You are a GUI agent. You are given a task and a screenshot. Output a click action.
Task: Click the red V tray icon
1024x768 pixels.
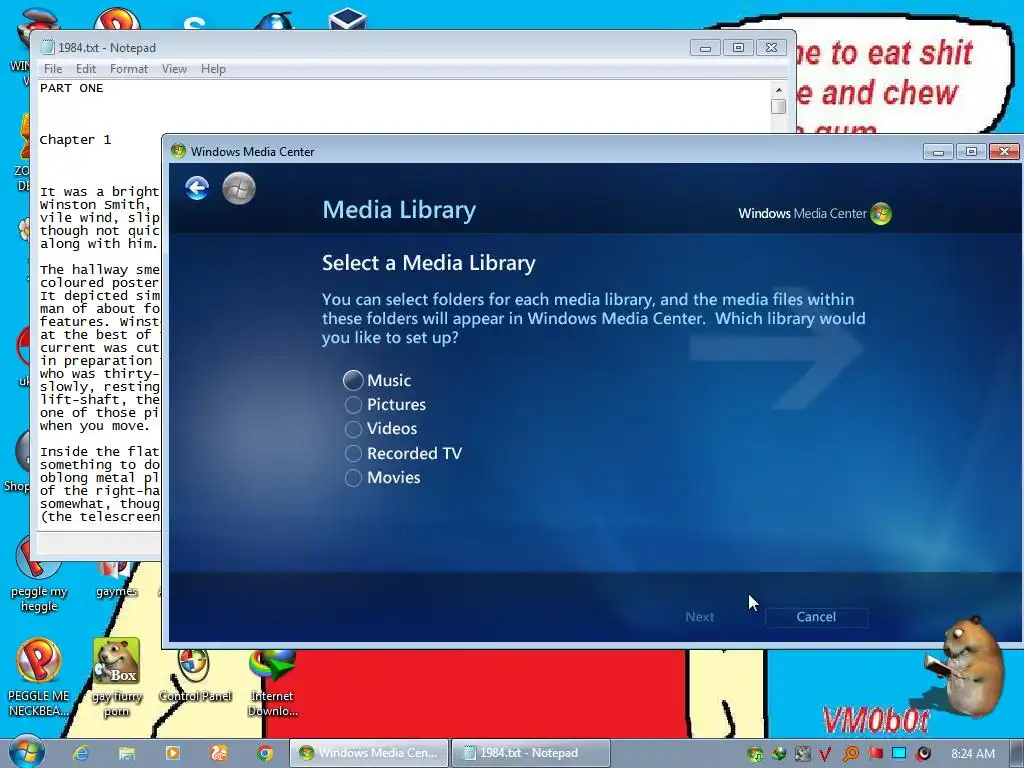(825, 754)
